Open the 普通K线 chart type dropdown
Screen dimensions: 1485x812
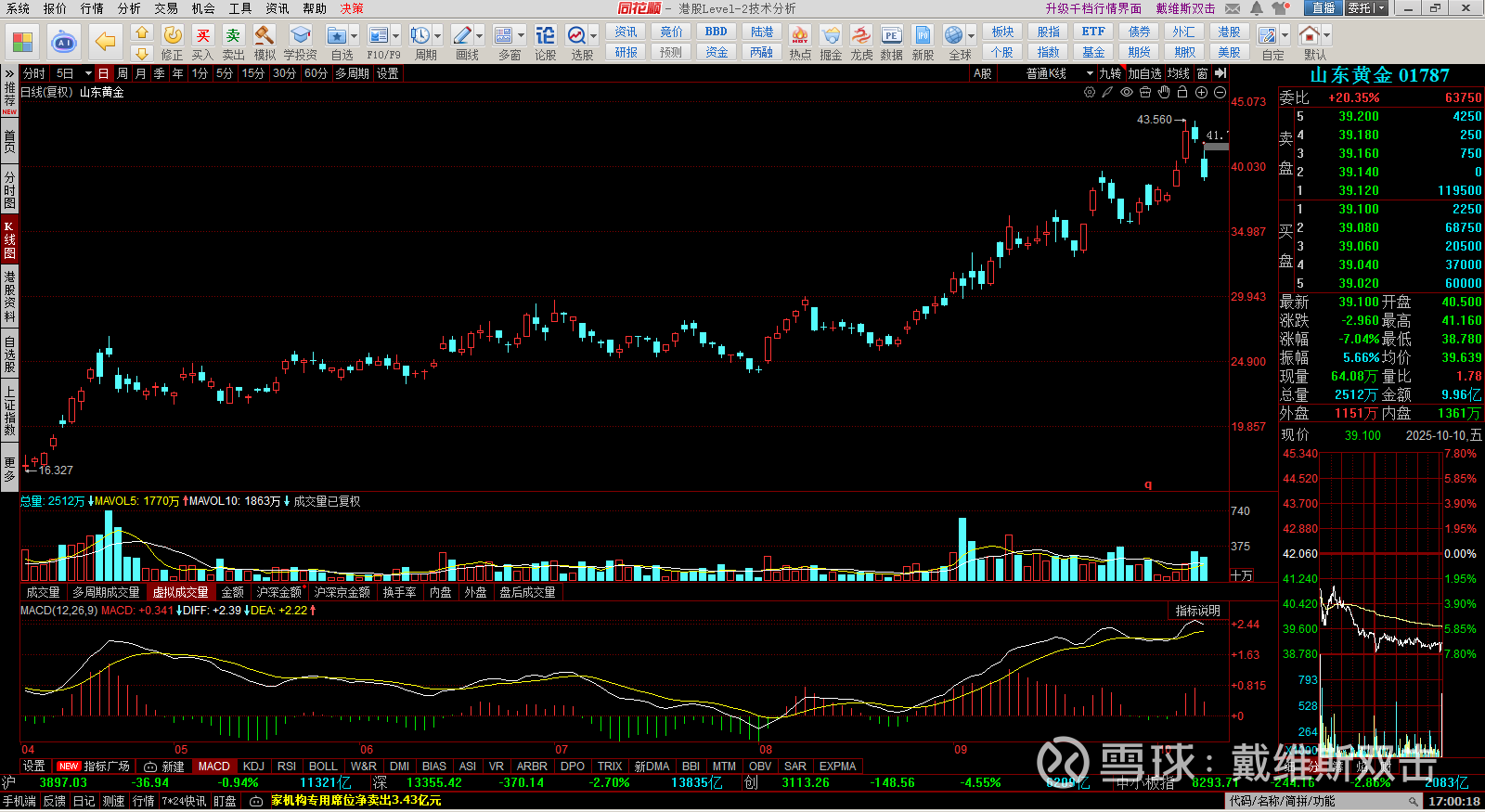1058,73
